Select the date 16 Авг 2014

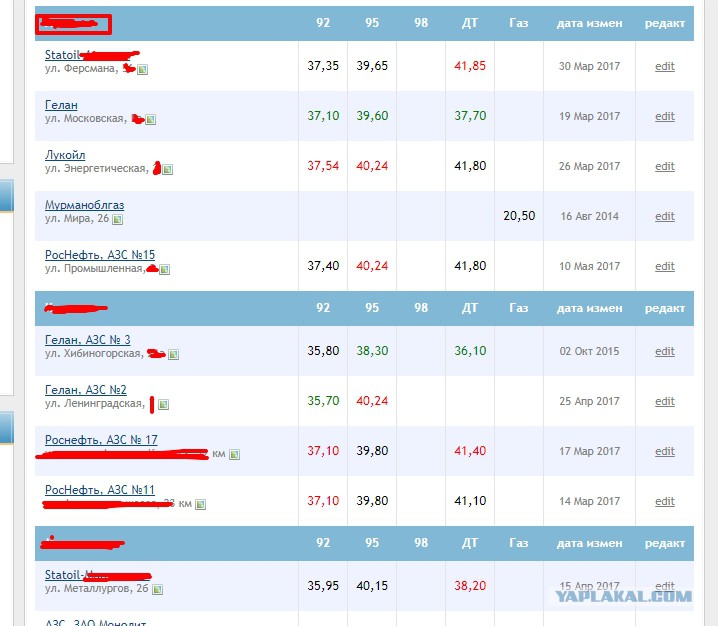coord(589,216)
